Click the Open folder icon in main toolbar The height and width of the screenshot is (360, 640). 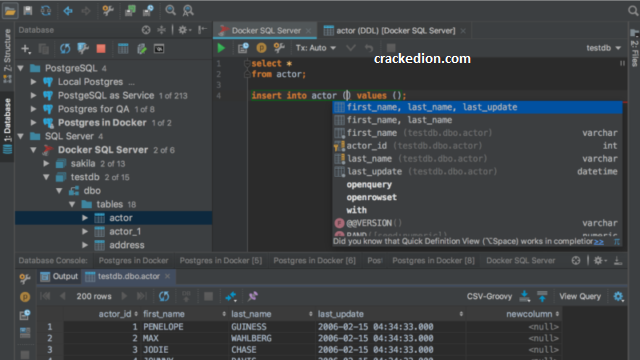point(10,11)
